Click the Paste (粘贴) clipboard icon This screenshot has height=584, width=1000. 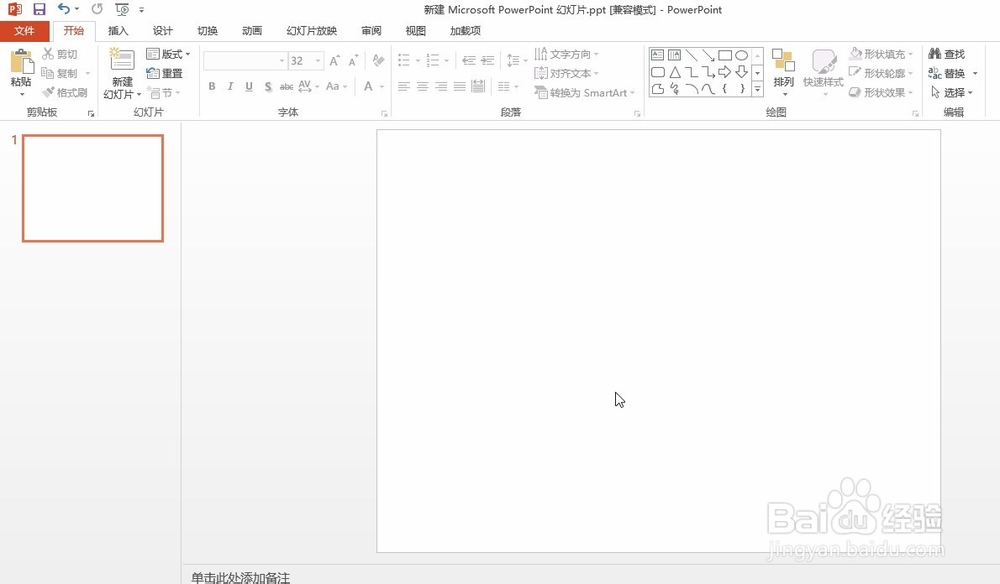(21, 62)
